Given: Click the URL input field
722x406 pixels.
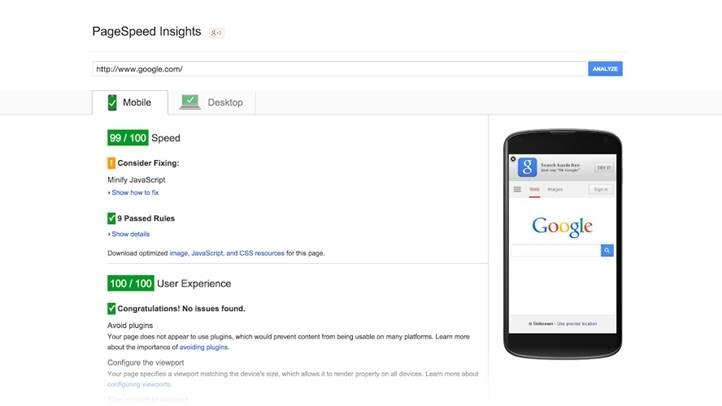Looking at the screenshot, I should [338, 69].
